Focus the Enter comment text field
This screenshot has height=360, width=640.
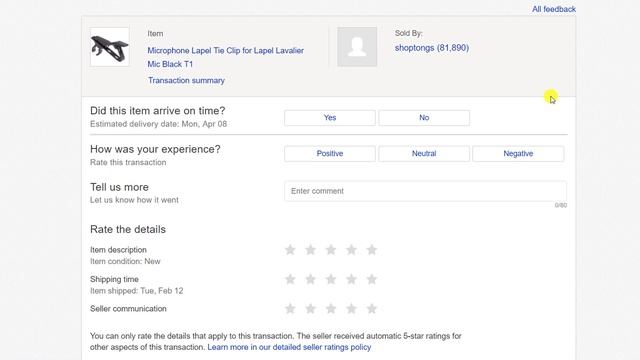425,191
